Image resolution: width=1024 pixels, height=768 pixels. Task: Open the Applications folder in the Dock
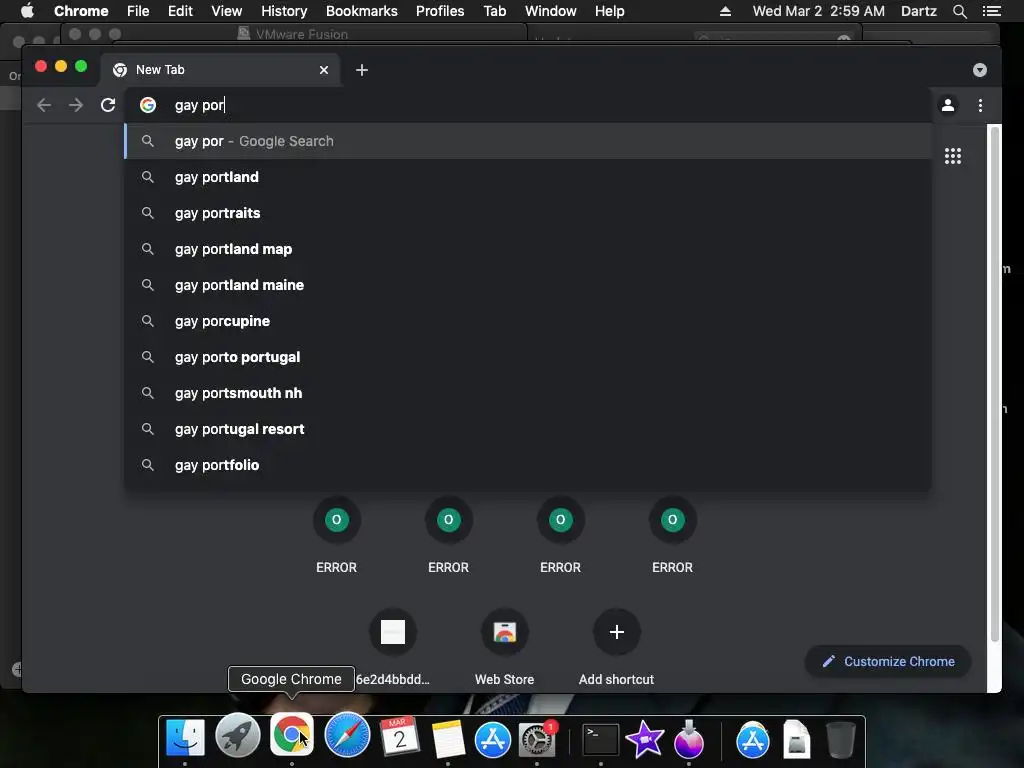[x=752, y=740]
